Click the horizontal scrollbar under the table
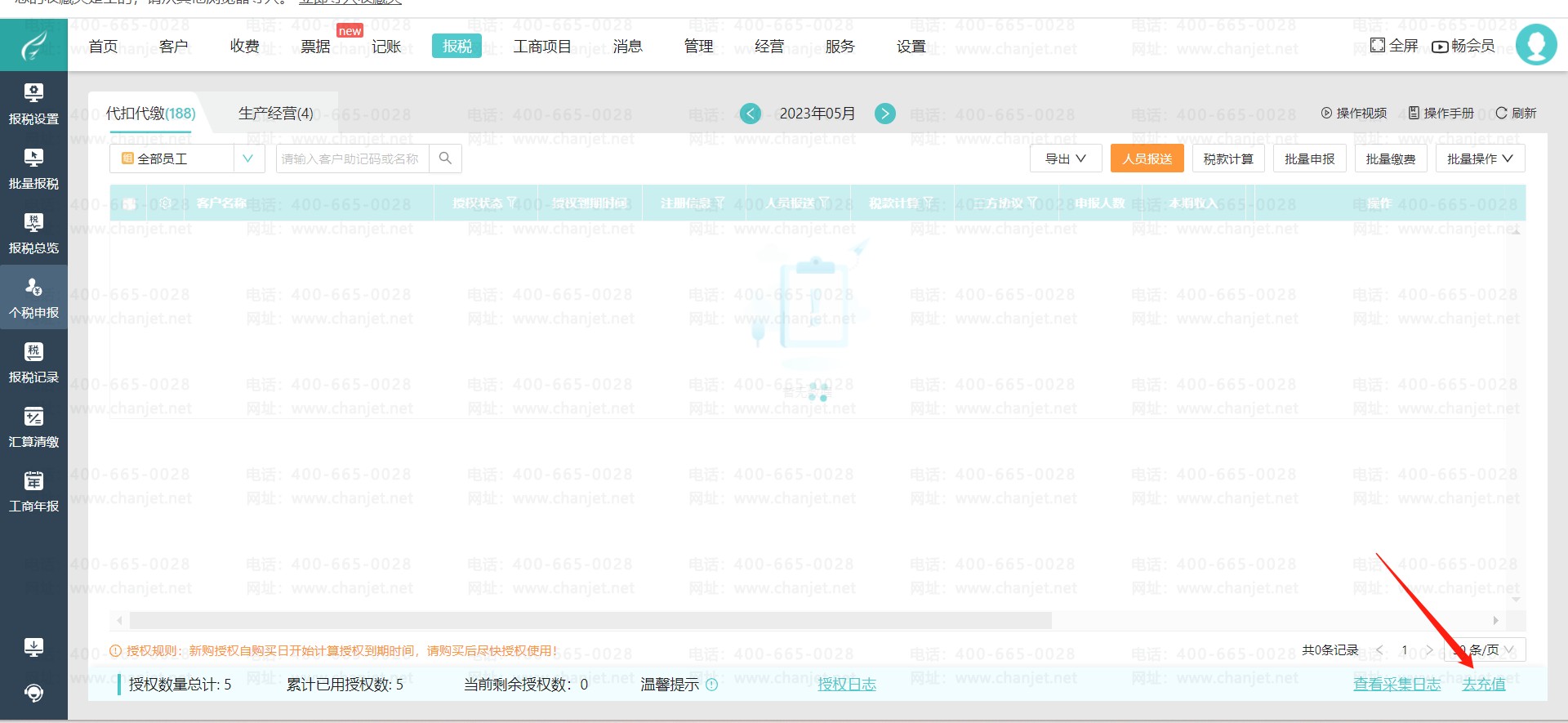 (590, 621)
